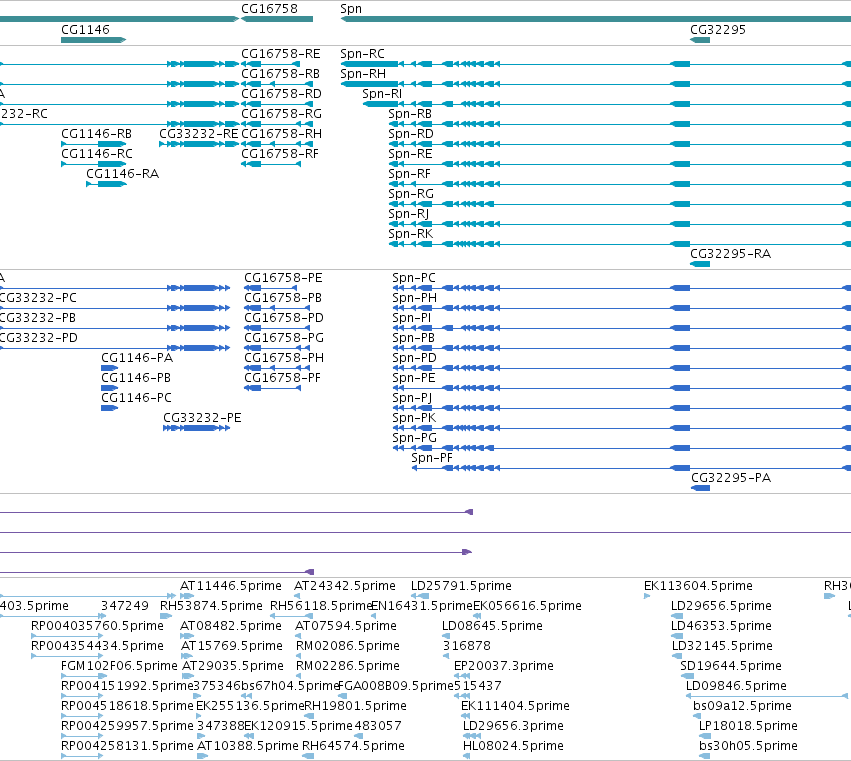Open EST EP20037.3prime
This screenshot has height=761, width=851.
coord(504,666)
